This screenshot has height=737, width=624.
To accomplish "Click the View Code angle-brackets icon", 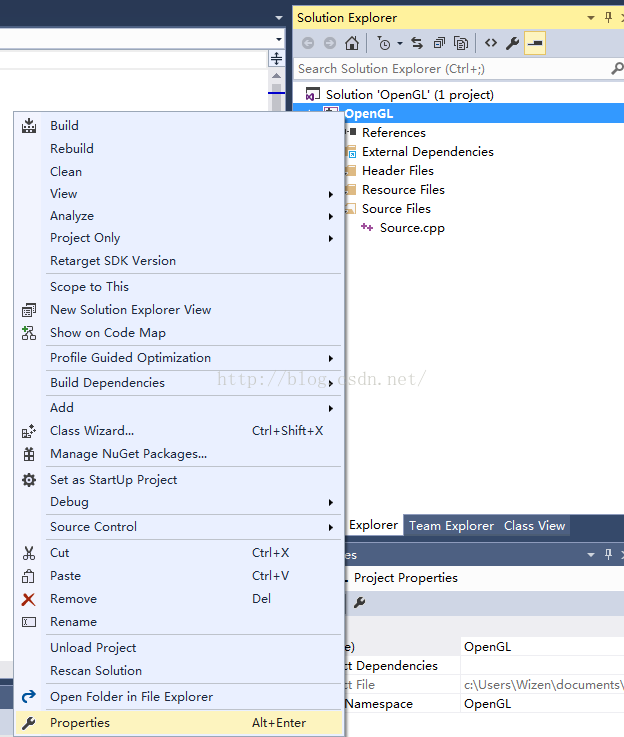I will [x=491, y=43].
